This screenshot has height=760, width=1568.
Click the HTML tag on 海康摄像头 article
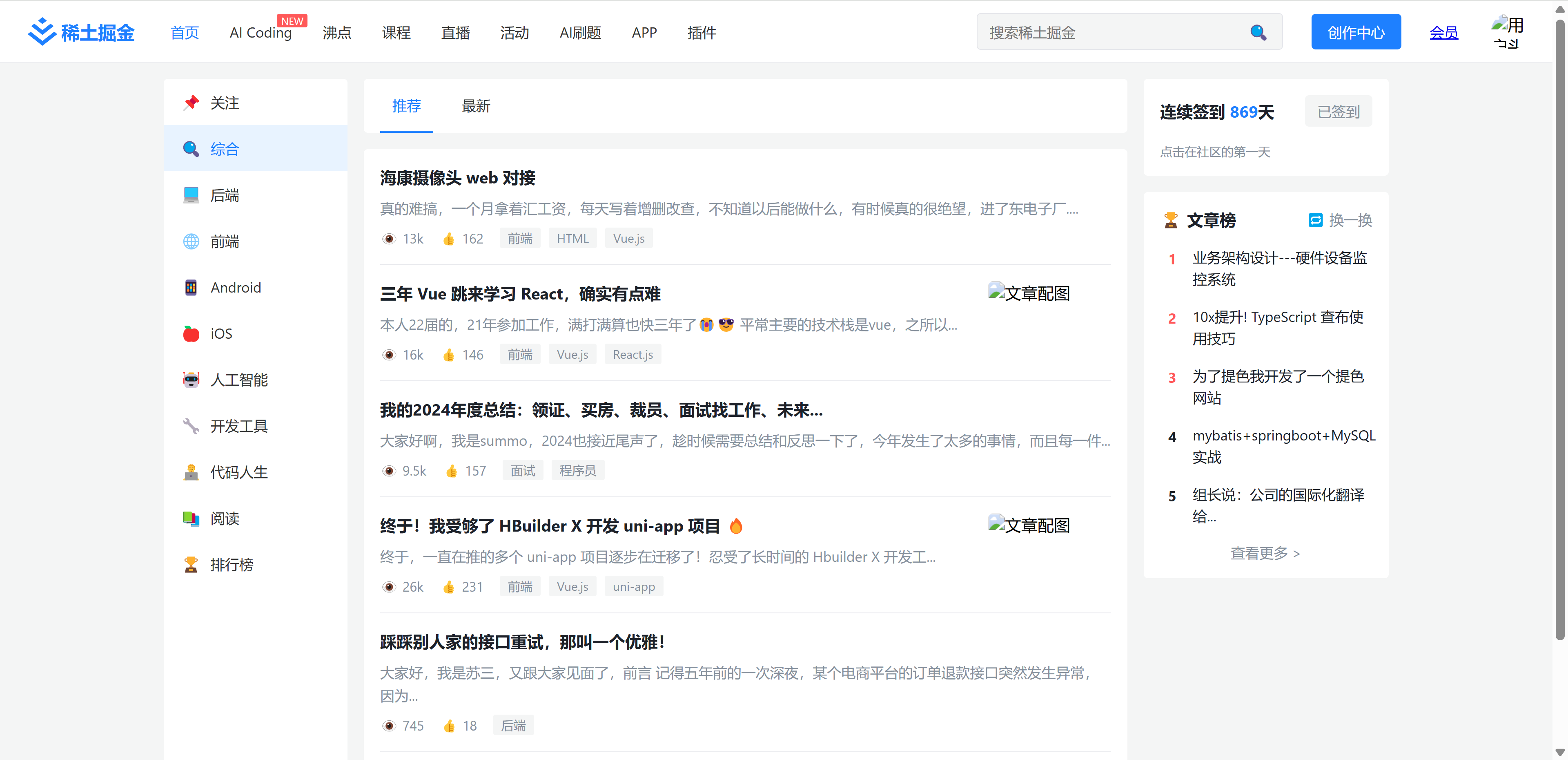click(x=572, y=239)
